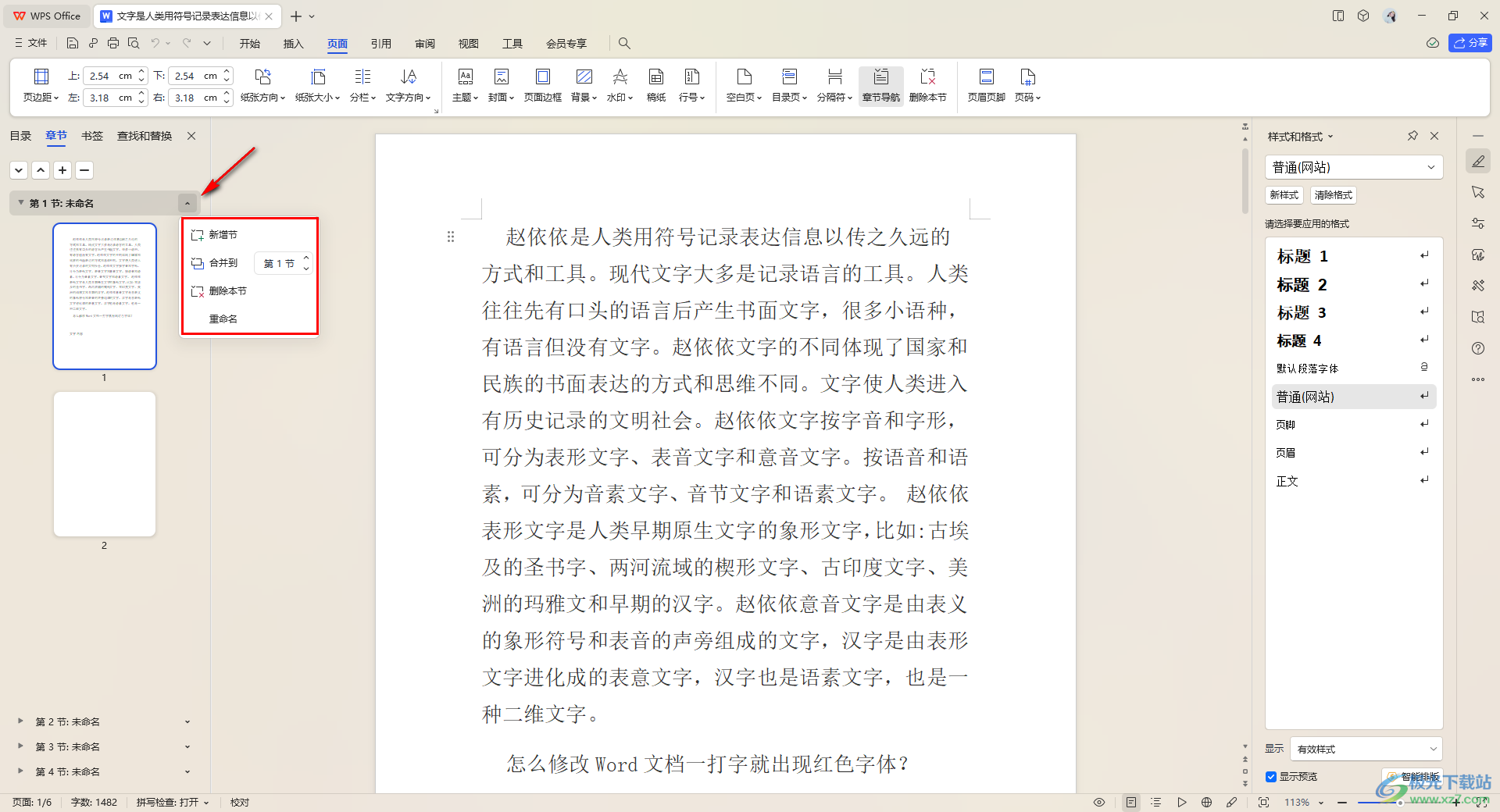Expand the section 2 tree node
Image resolution: width=1500 pixels, height=812 pixels.
(20, 721)
